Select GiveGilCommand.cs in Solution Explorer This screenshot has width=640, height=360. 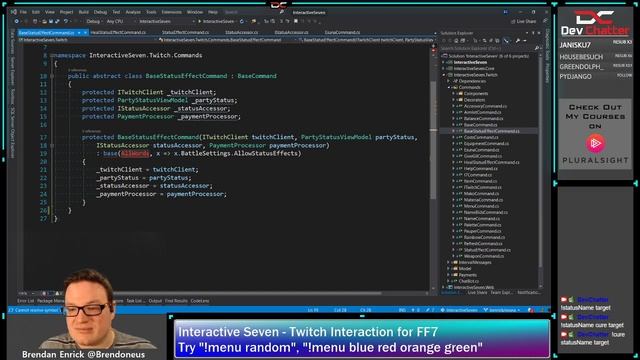click(482, 156)
